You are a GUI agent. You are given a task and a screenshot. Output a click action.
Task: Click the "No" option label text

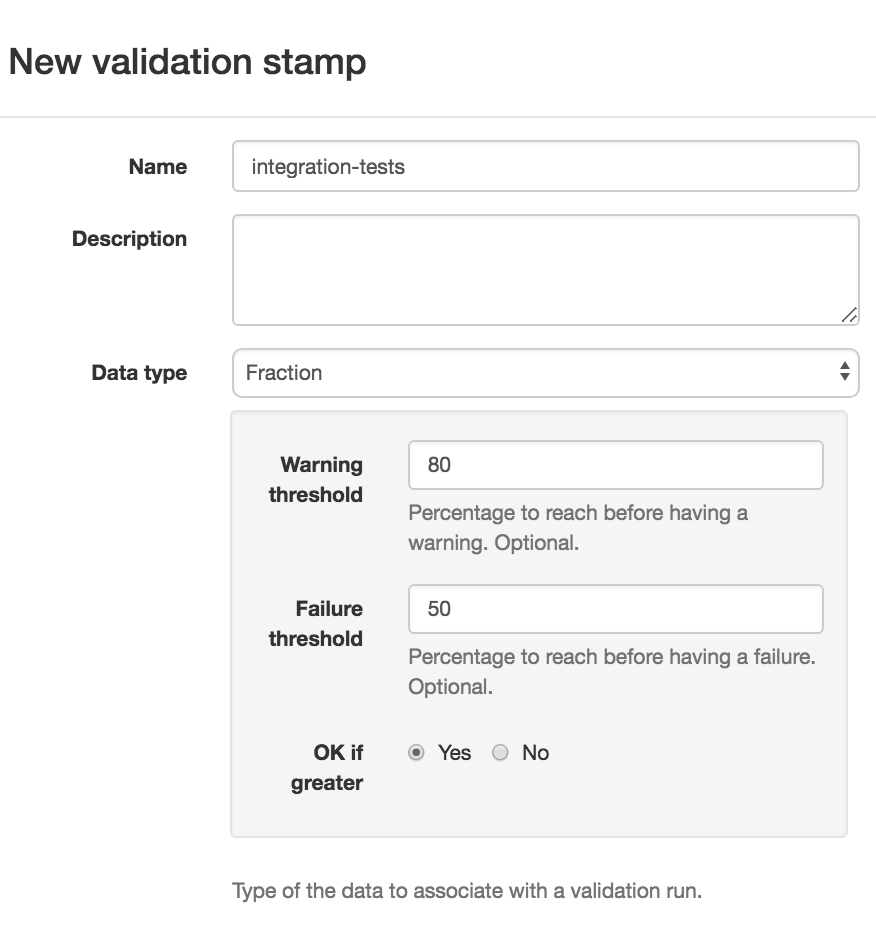[535, 753]
